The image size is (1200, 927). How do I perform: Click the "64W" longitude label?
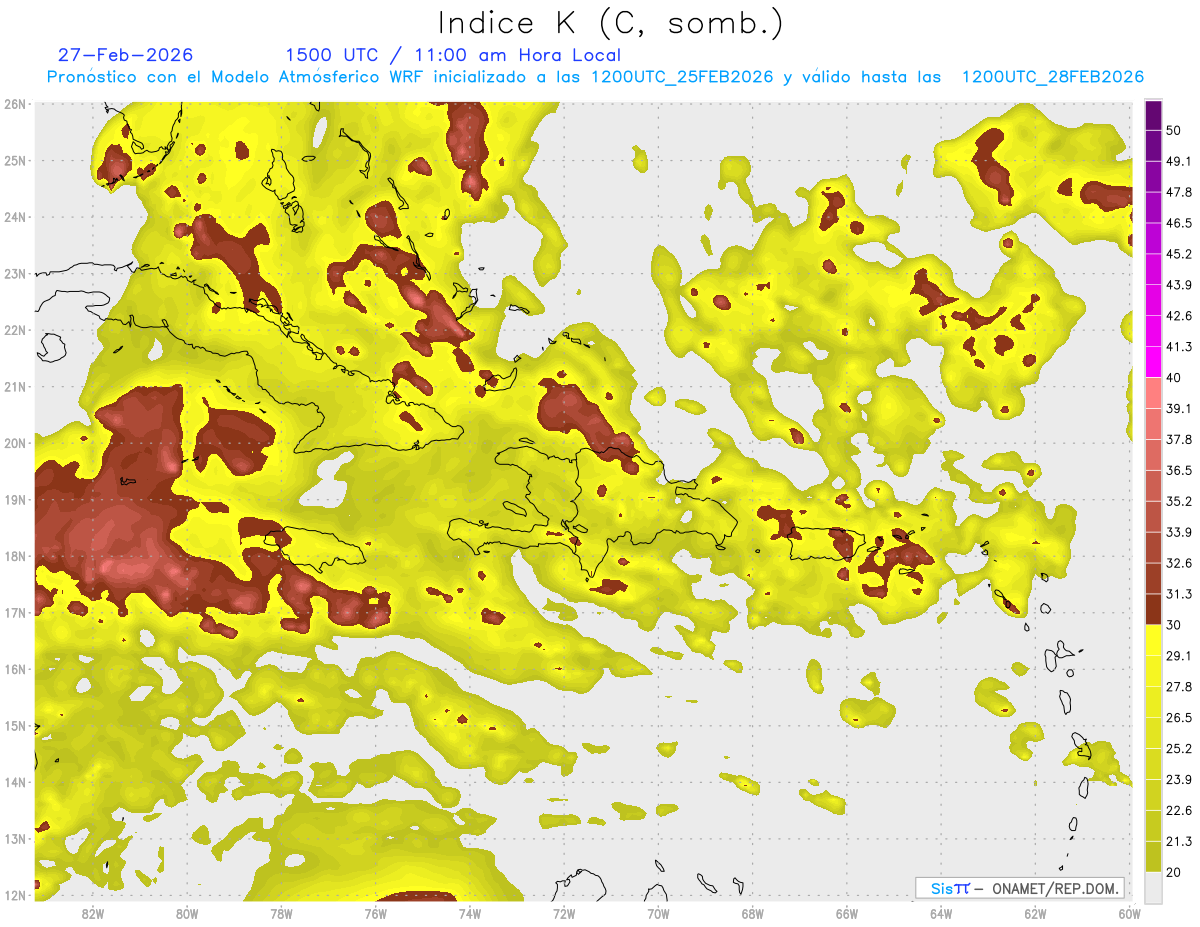point(941,913)
